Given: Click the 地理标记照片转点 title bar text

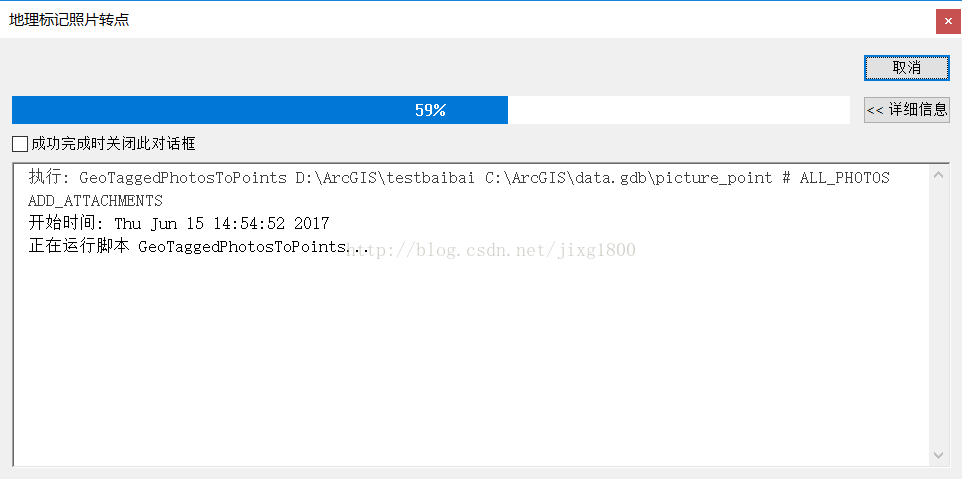Looking at the screenshot, I should pyautogui.click(x=69, y=20).
